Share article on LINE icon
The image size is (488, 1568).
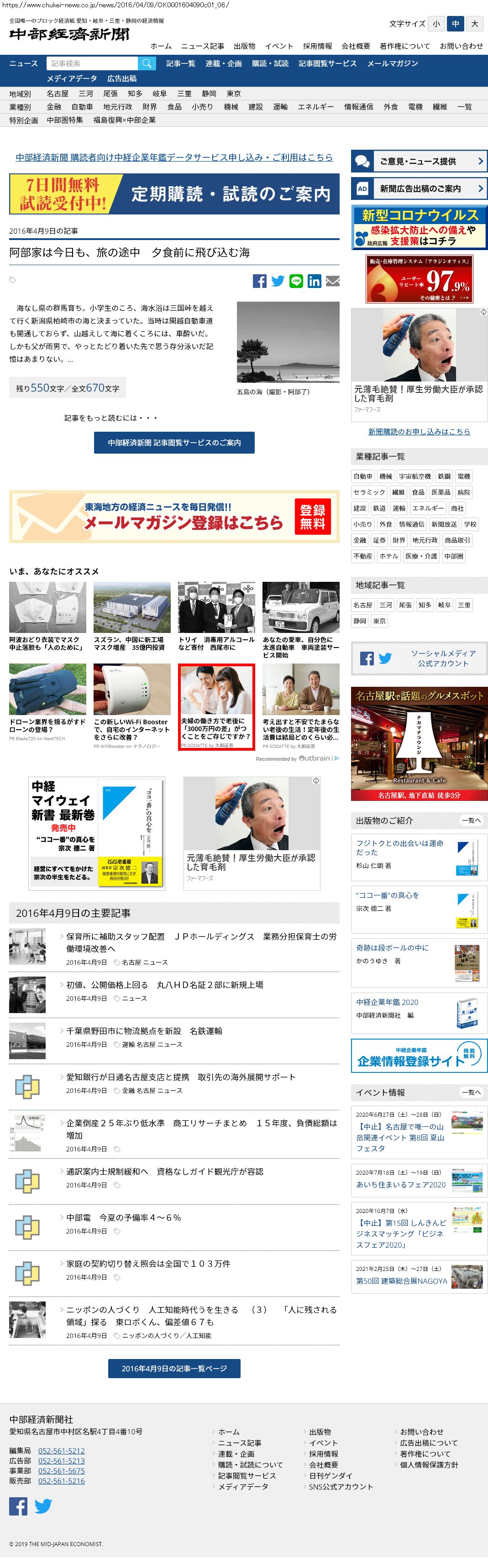click(x=296, y=281)
